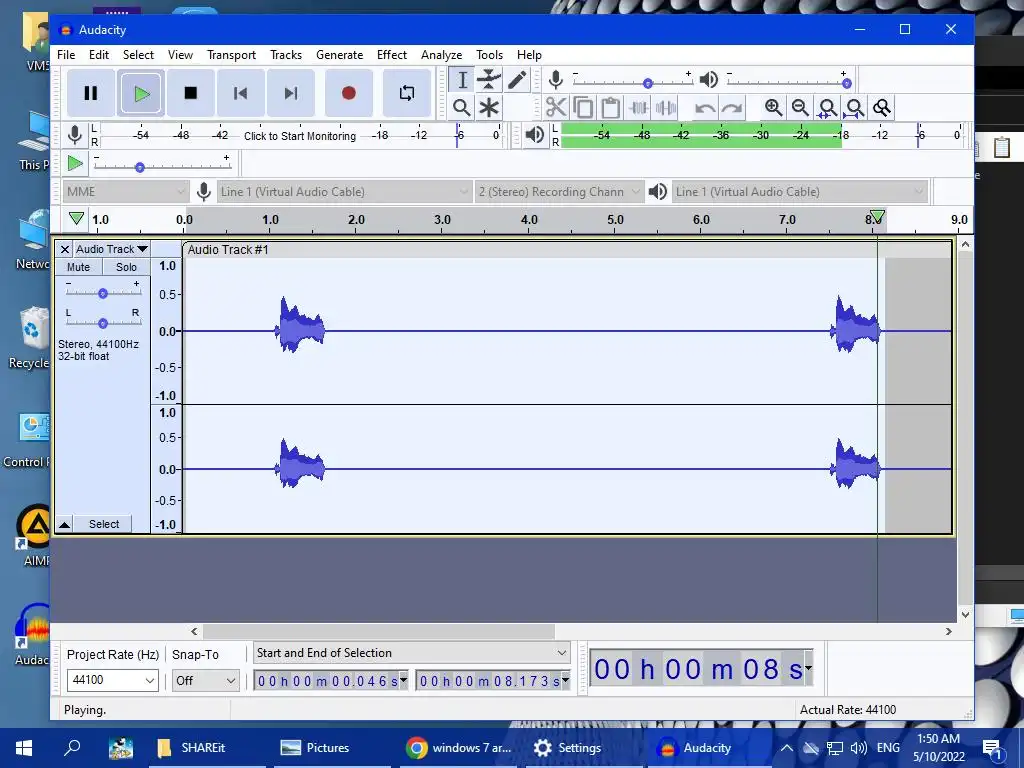Toggle the Loop playback button
Screen dimensions: 1024x768
(406, 93)
